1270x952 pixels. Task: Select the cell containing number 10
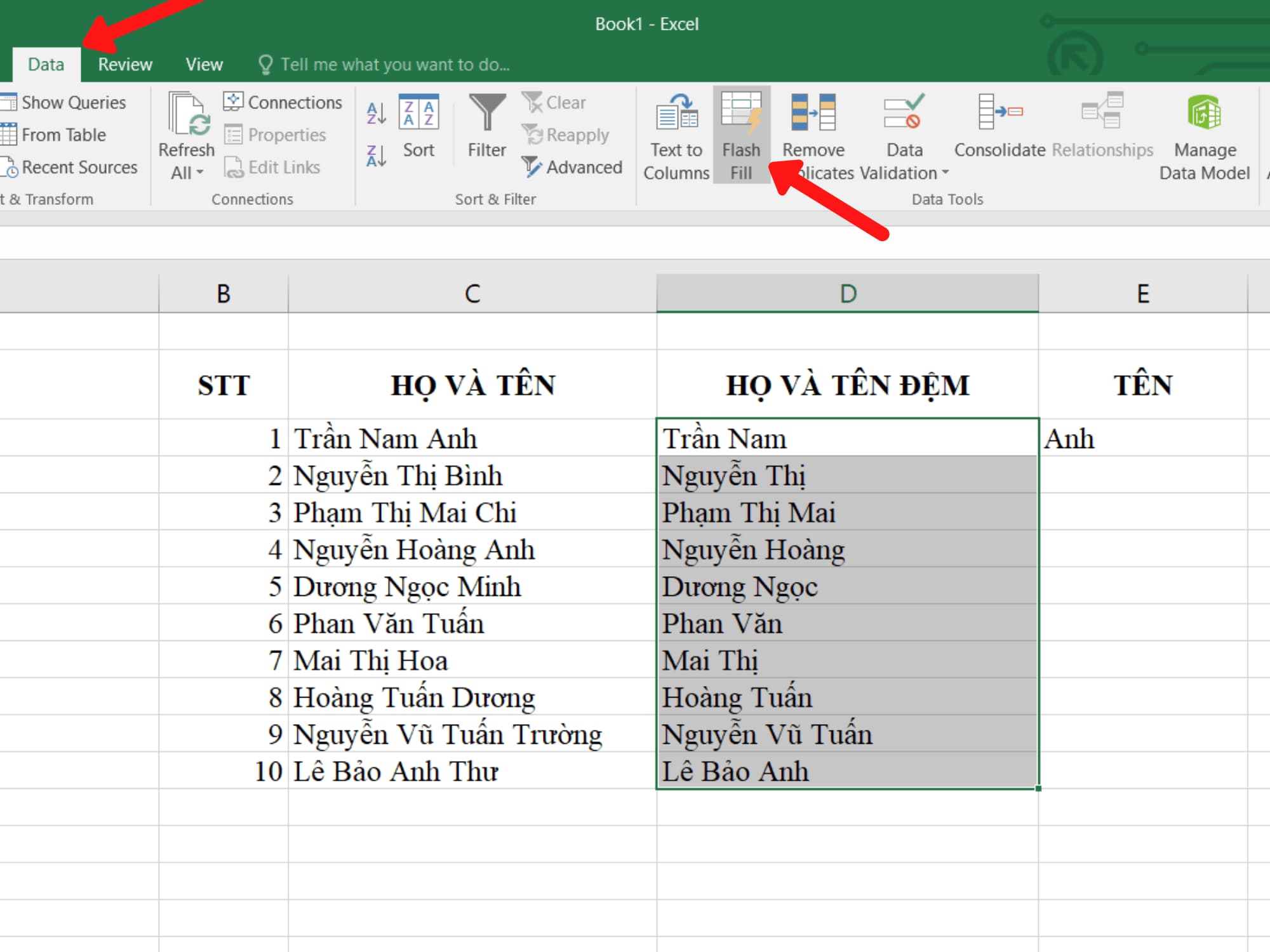[224, 770]
